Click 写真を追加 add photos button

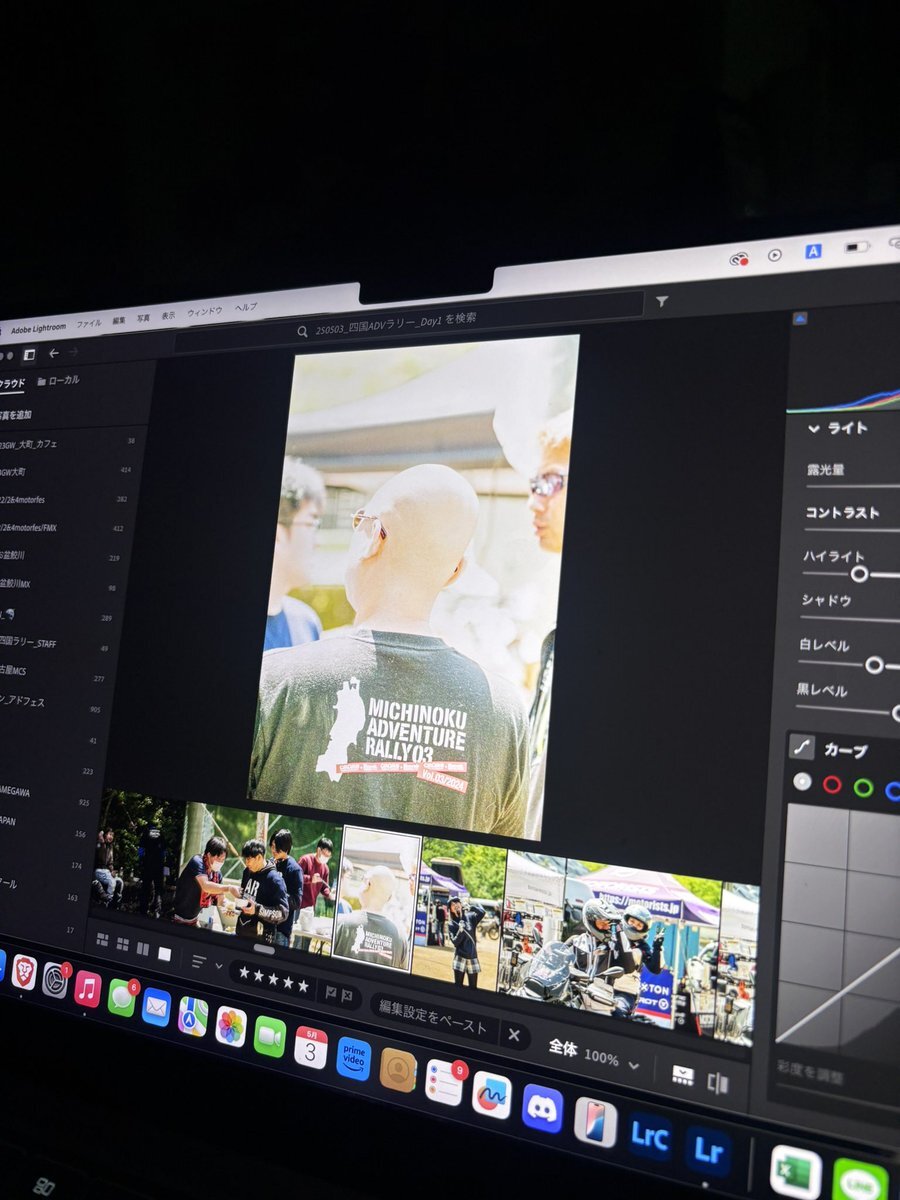point(16,414)
